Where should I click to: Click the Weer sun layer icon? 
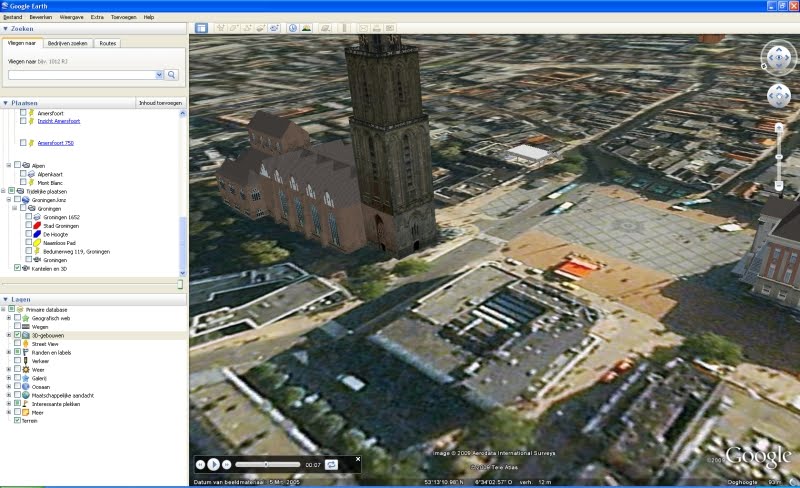pos(26,370)
